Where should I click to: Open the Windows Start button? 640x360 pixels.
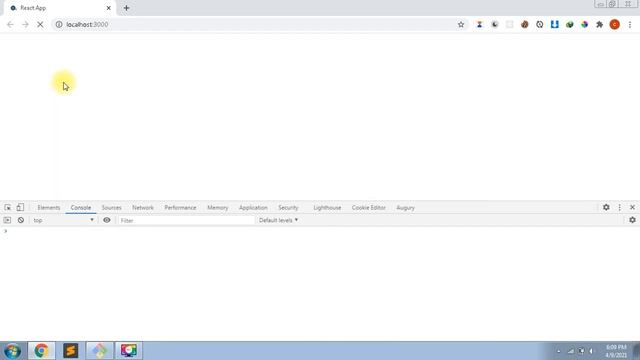(12, 351)
